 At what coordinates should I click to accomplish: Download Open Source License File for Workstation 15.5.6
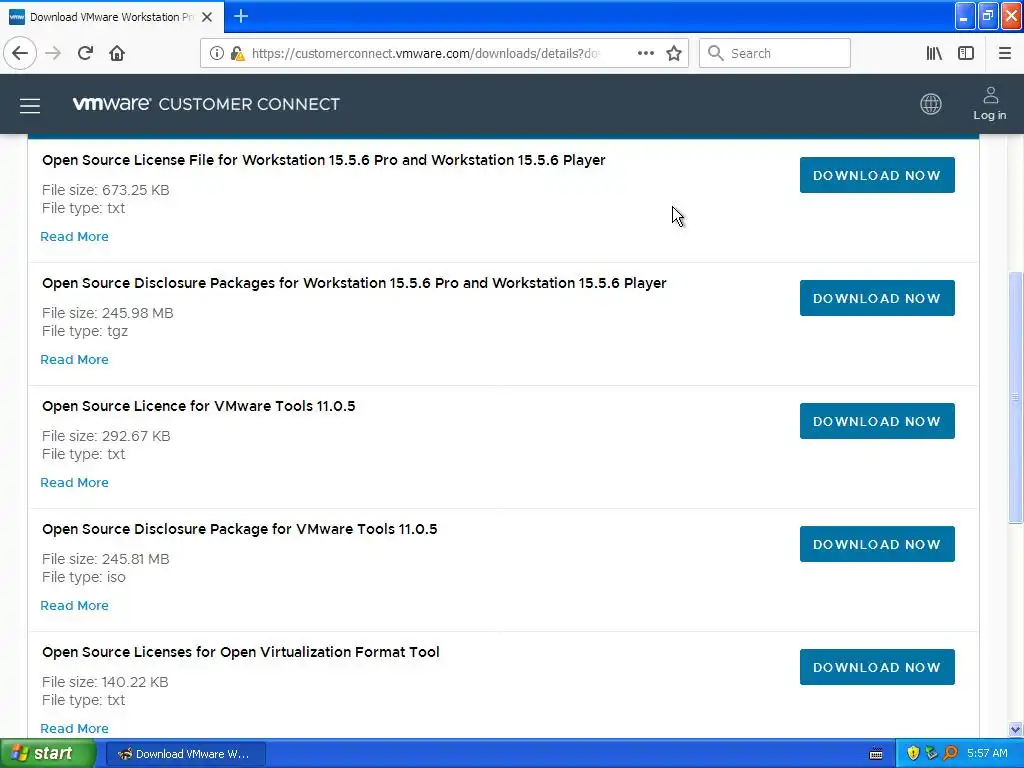pyautogui.click(x=877, y=175)
